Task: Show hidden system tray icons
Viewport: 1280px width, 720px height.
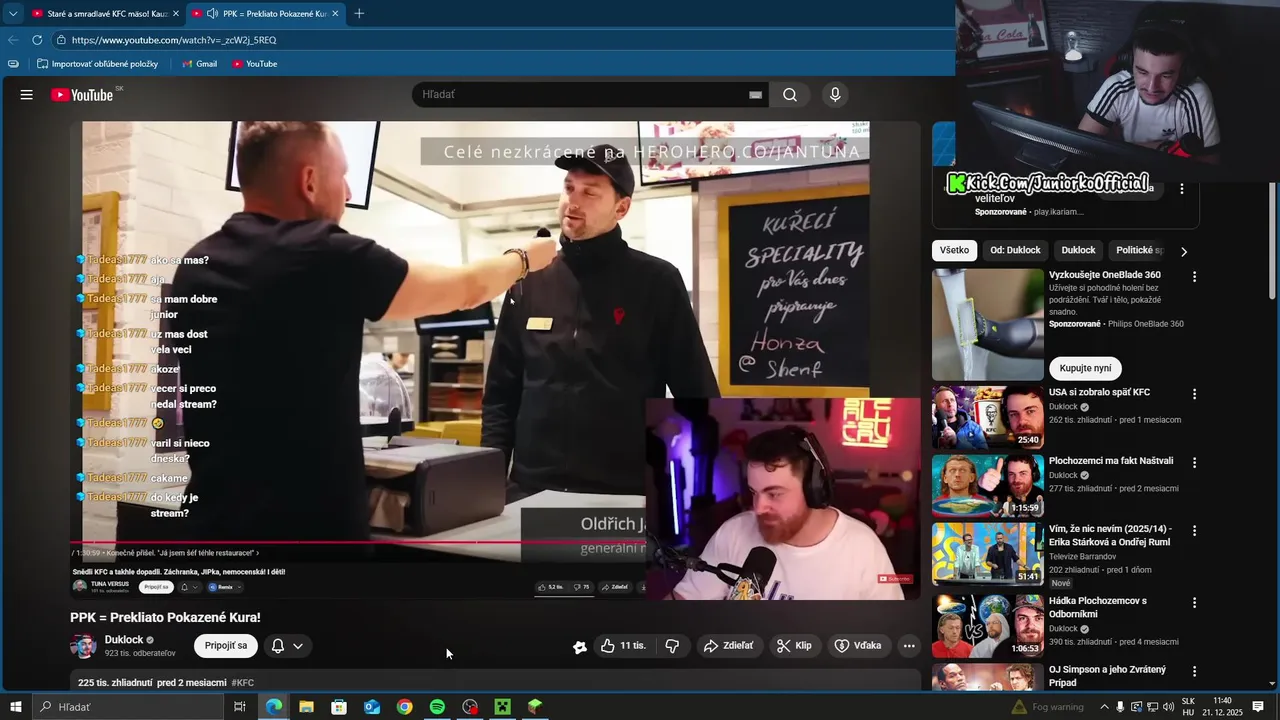Action: click(1104, 707)
